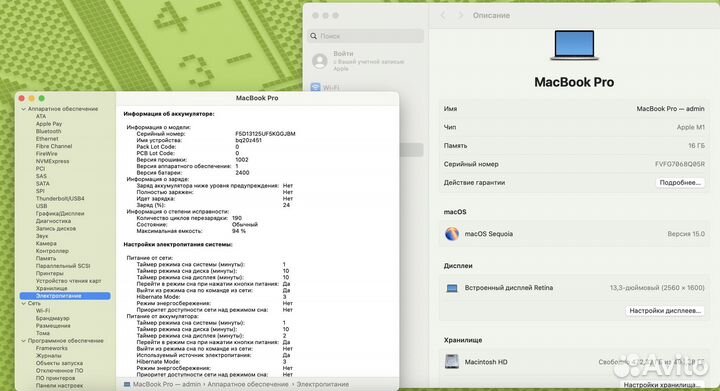Minimize the System Information window
Image resolution: width=720 pixels, height=391 pixels.
[32, 98]
